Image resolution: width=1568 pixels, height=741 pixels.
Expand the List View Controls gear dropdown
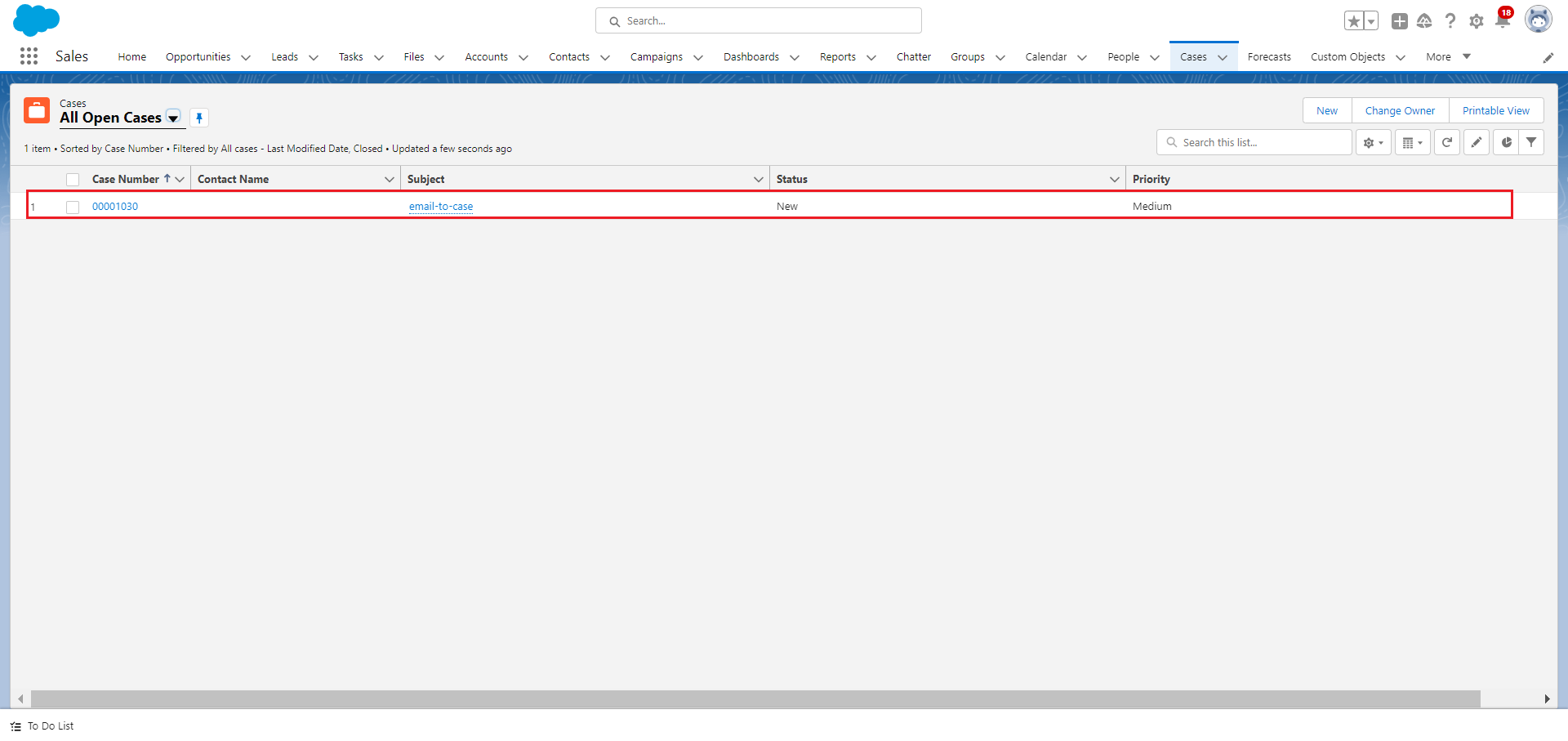coord(1373,142)
